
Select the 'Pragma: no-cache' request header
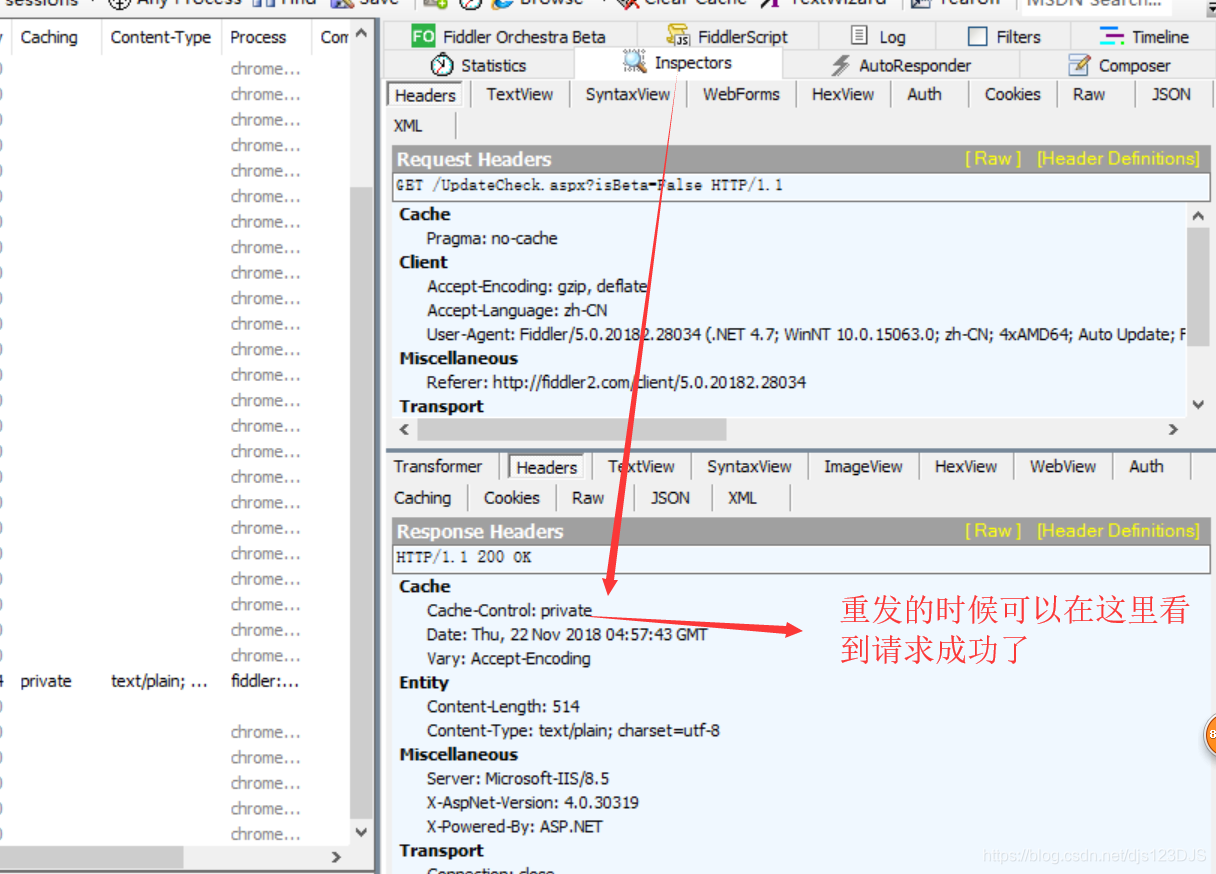(x=492, y=238)
